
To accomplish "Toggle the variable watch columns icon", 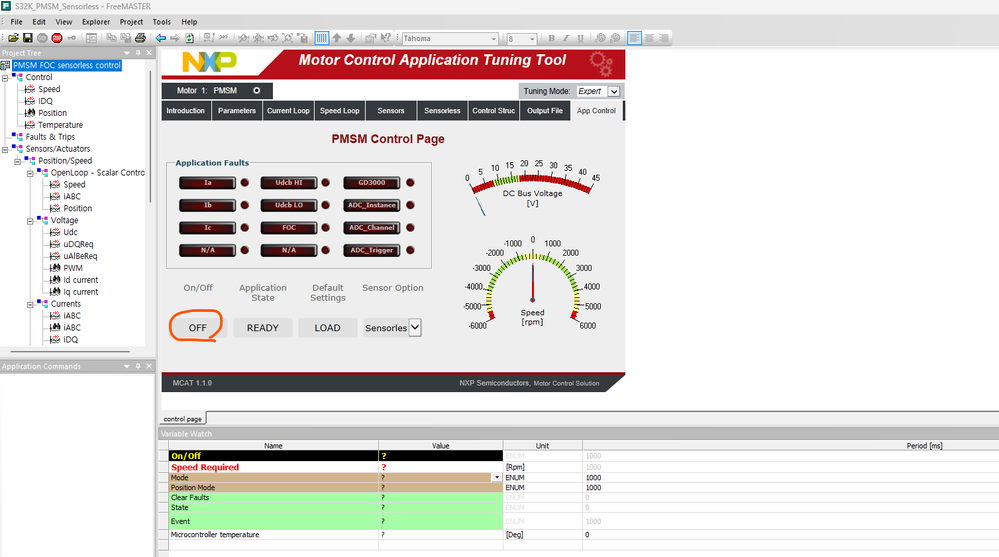I will tap(322, 38).
